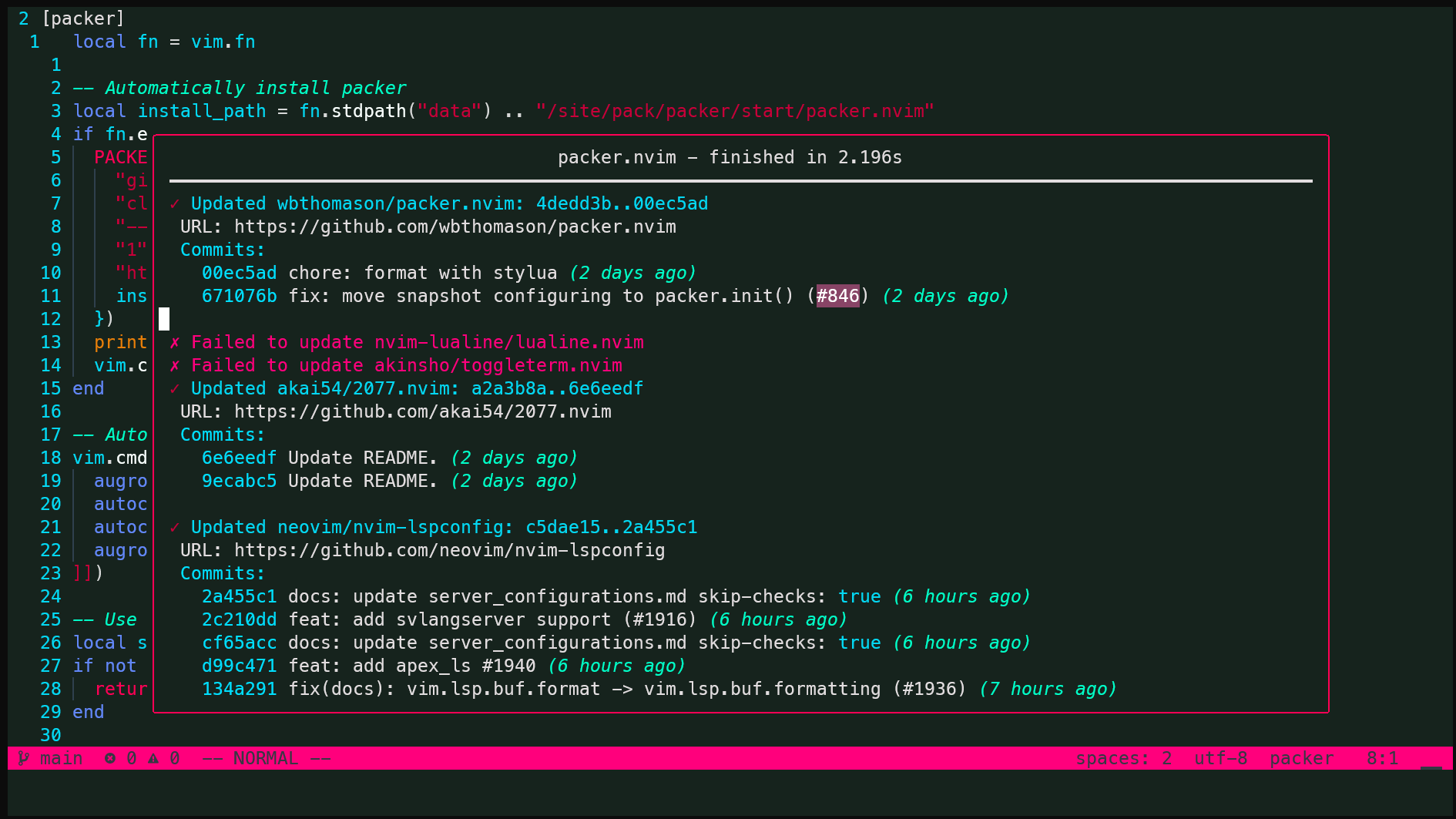This screenshot has width=1456, height=819.
Task: Select commit hash 6e6eedf
Action: [240, 458]
